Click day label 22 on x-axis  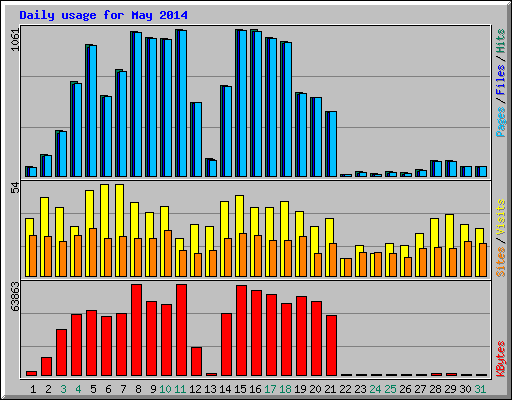click(345, 389)
